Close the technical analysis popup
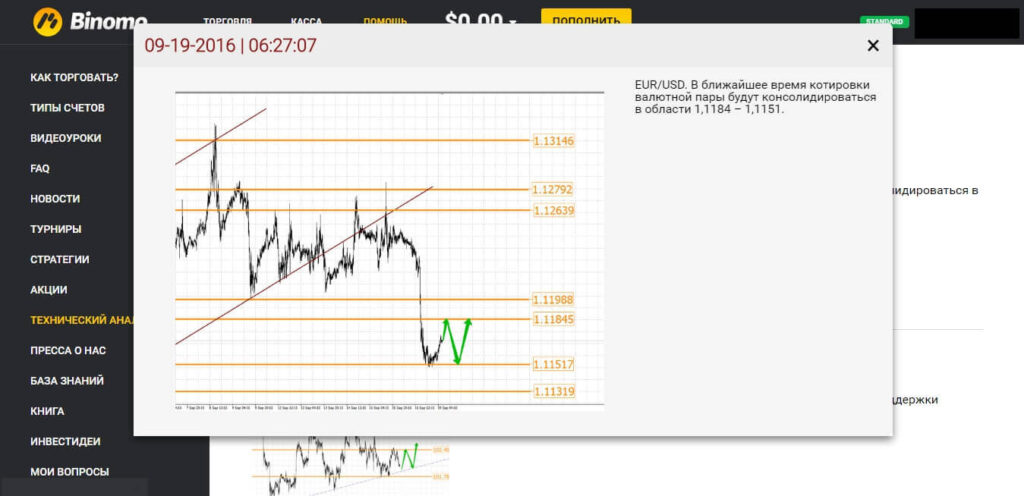 (872, 45)
